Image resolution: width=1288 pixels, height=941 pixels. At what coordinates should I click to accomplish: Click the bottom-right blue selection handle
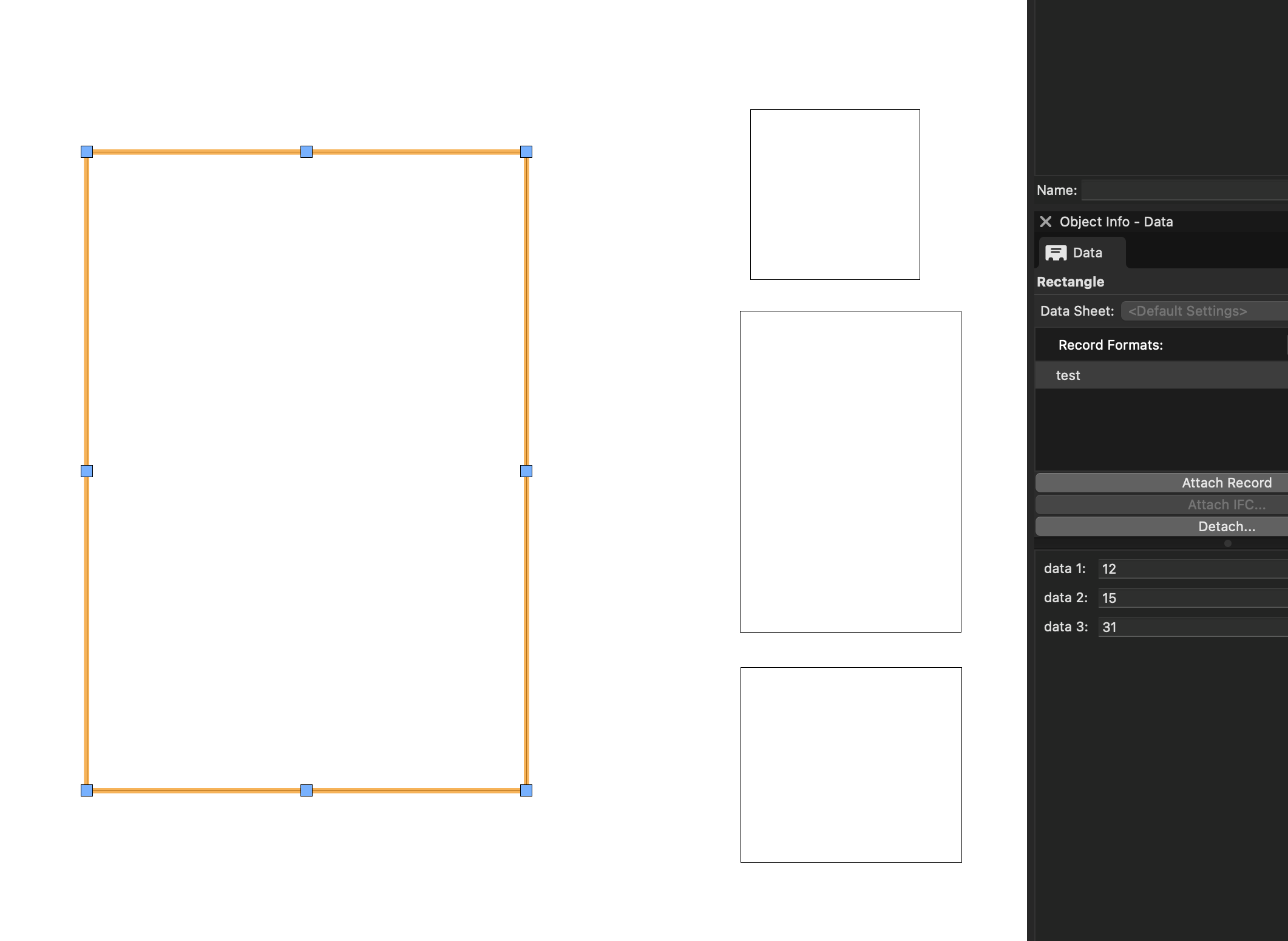526,790
